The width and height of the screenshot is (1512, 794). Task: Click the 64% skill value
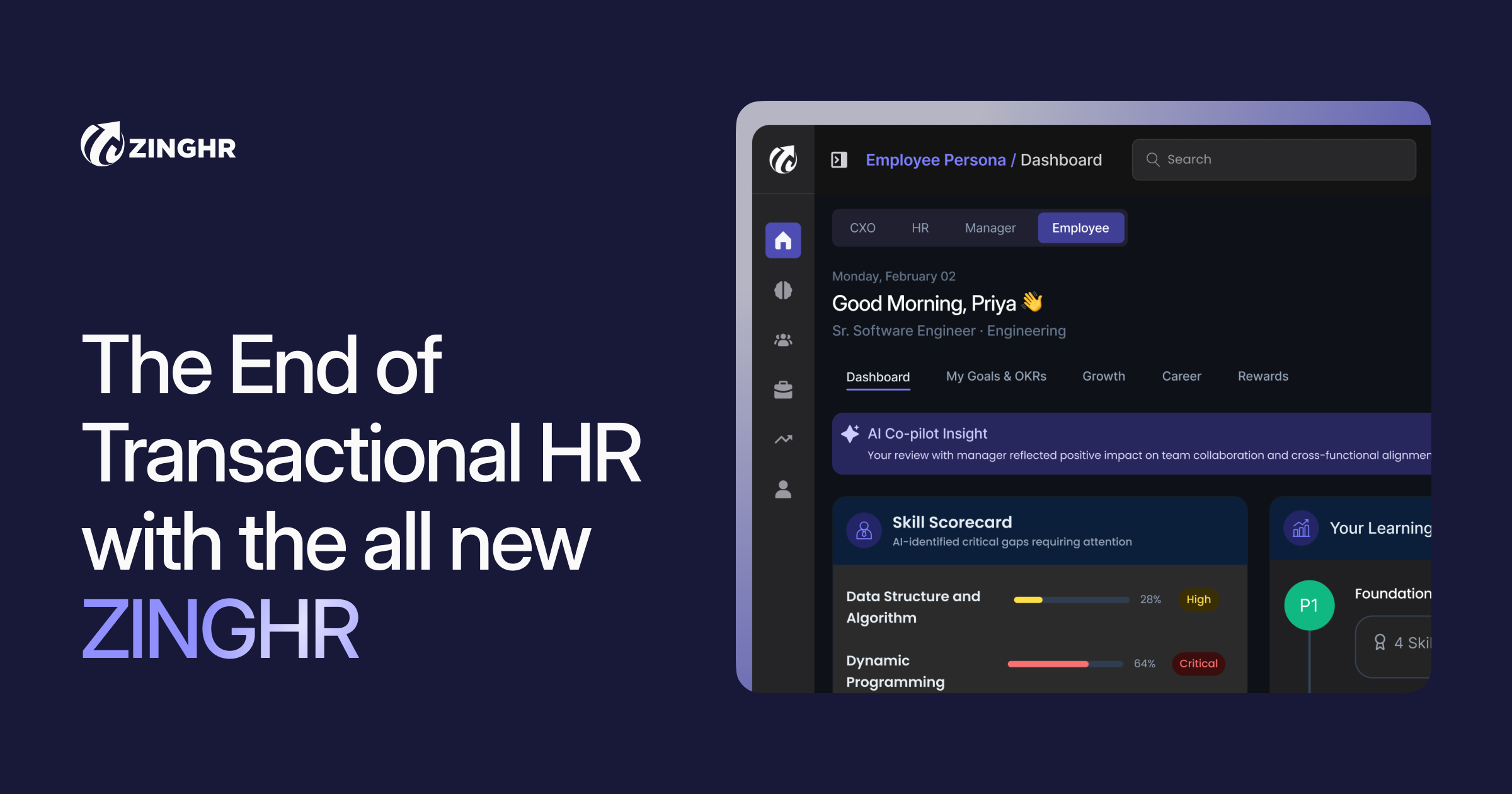pyautogui.click(x=1145, y=664)
